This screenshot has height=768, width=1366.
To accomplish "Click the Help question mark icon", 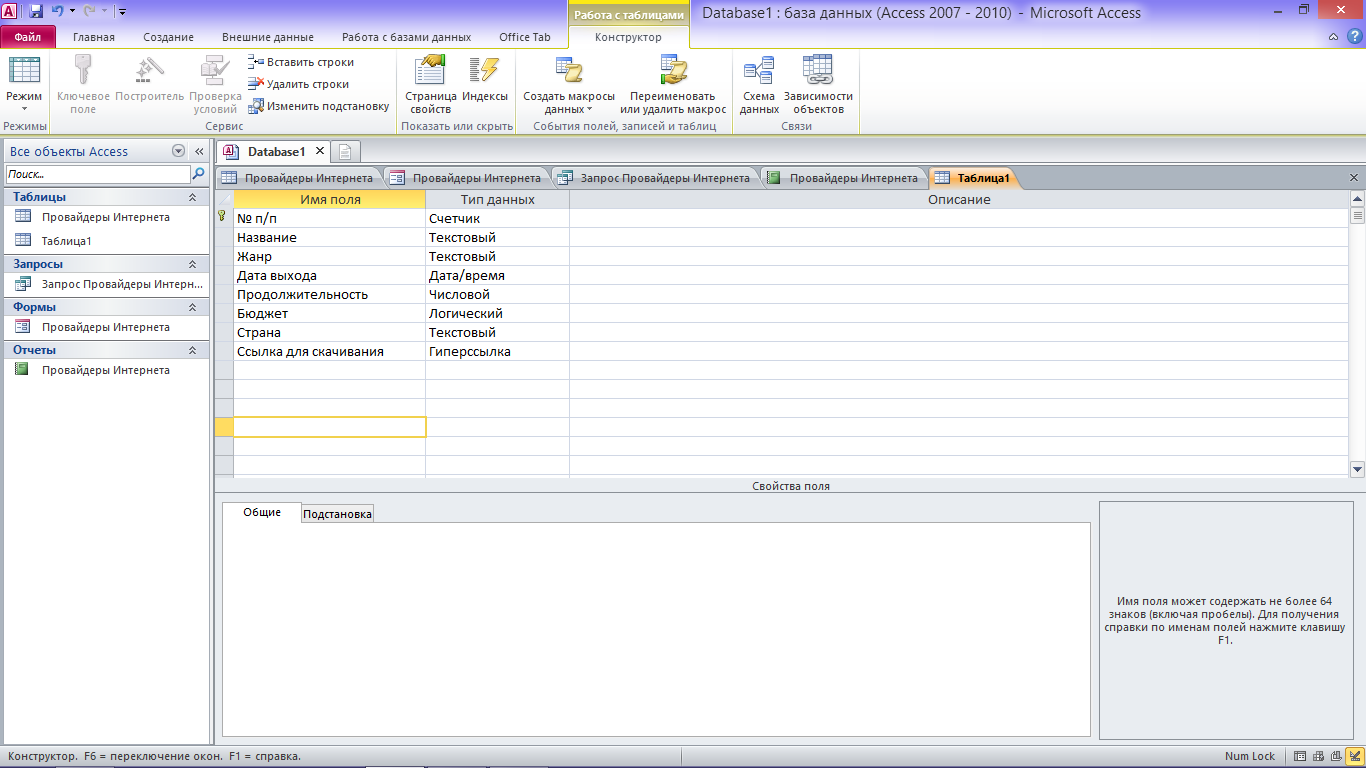I will point(1354,37).
